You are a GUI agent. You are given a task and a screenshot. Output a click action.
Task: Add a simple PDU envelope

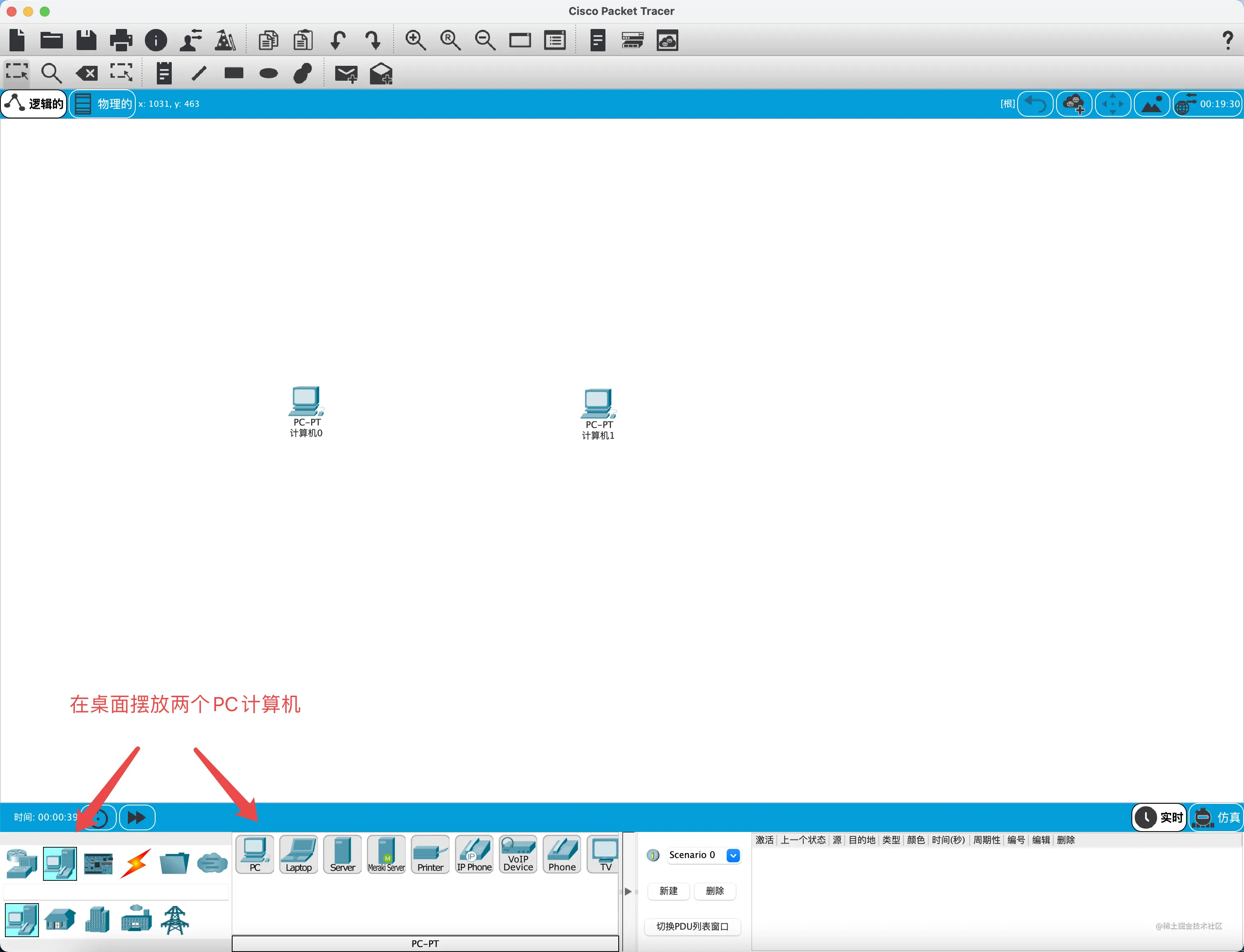(346, 74)
